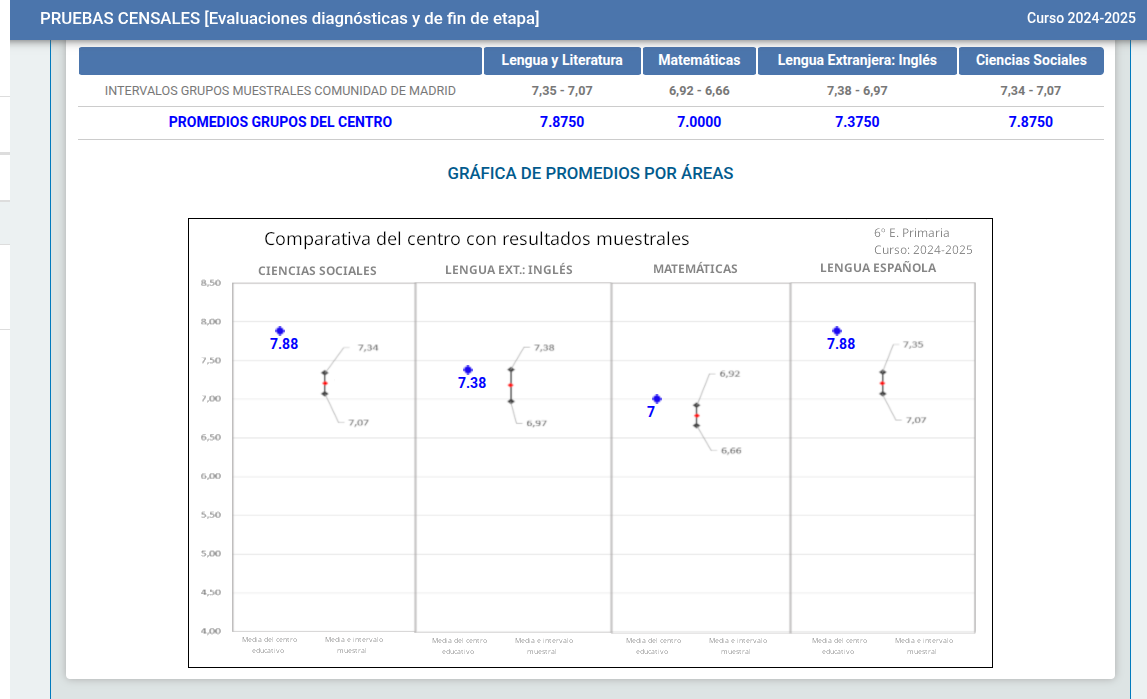Click red mean marker in Matemáticas interval
This screenshot has width=1147, height=699.
pyautogui.click(x=697, y=415)
